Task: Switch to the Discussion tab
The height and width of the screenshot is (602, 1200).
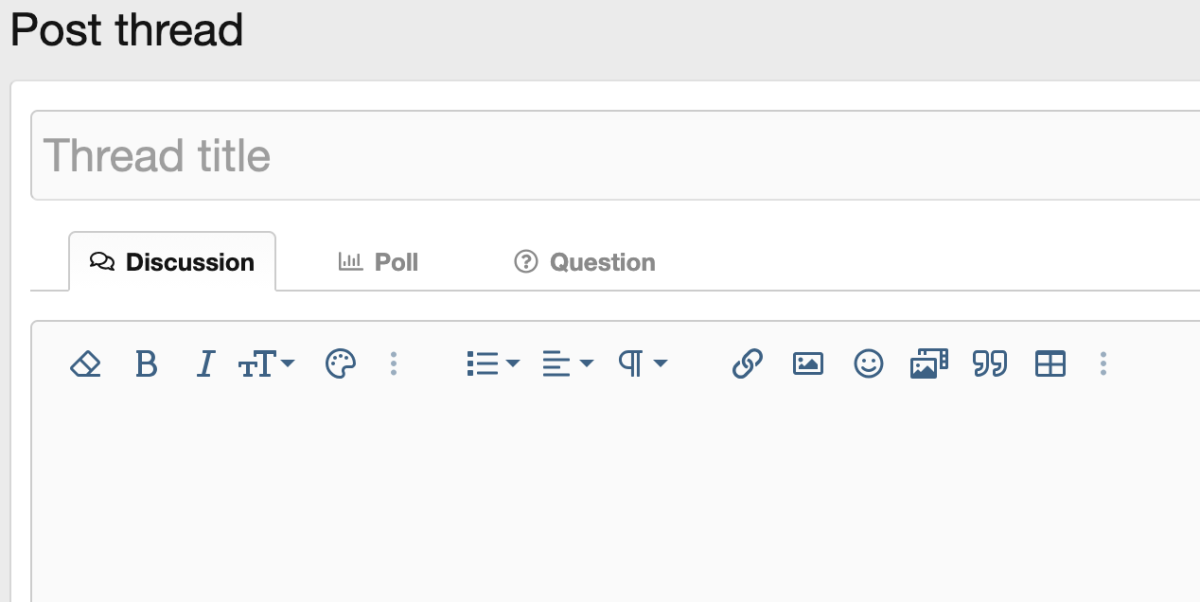Action: pos(172,262)
